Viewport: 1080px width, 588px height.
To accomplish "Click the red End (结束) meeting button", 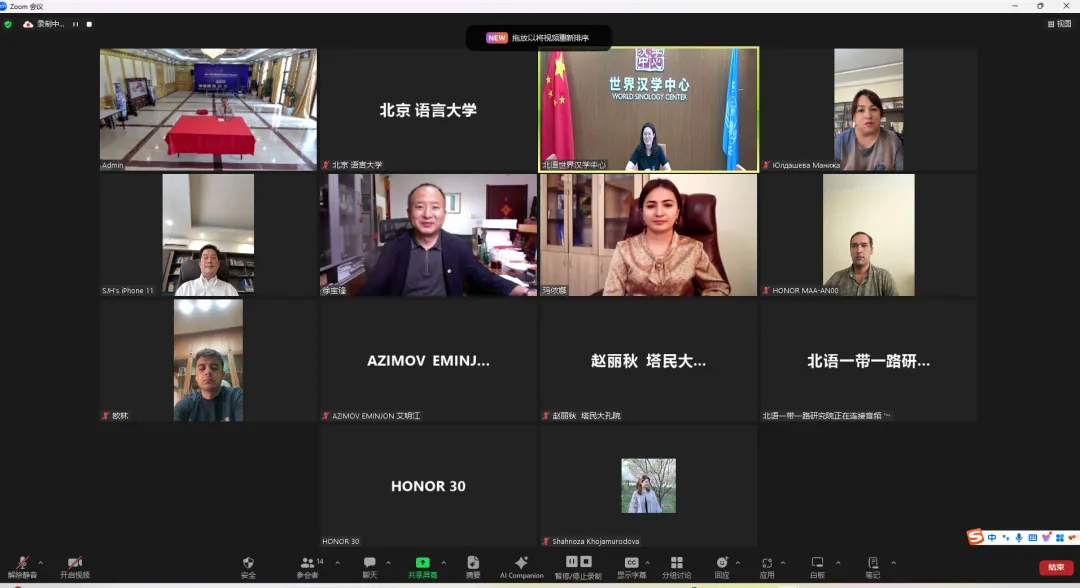I will pyautogui.click(x=1056, y=567).
